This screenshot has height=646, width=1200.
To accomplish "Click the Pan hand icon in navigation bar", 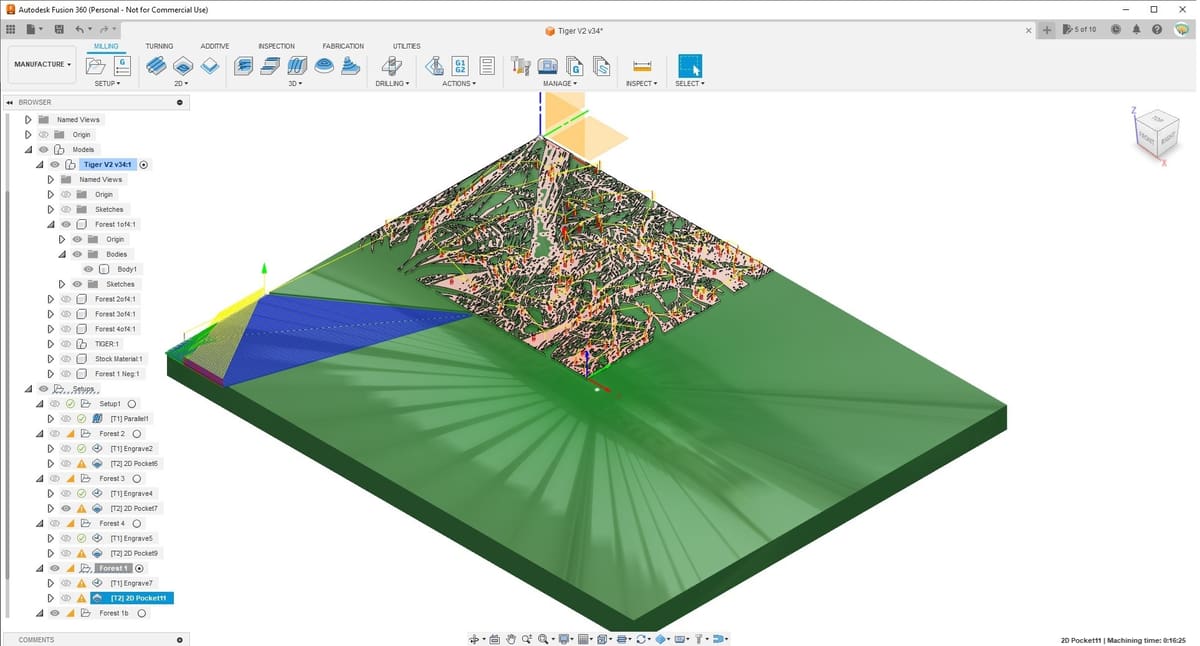I will coord(511,639).
